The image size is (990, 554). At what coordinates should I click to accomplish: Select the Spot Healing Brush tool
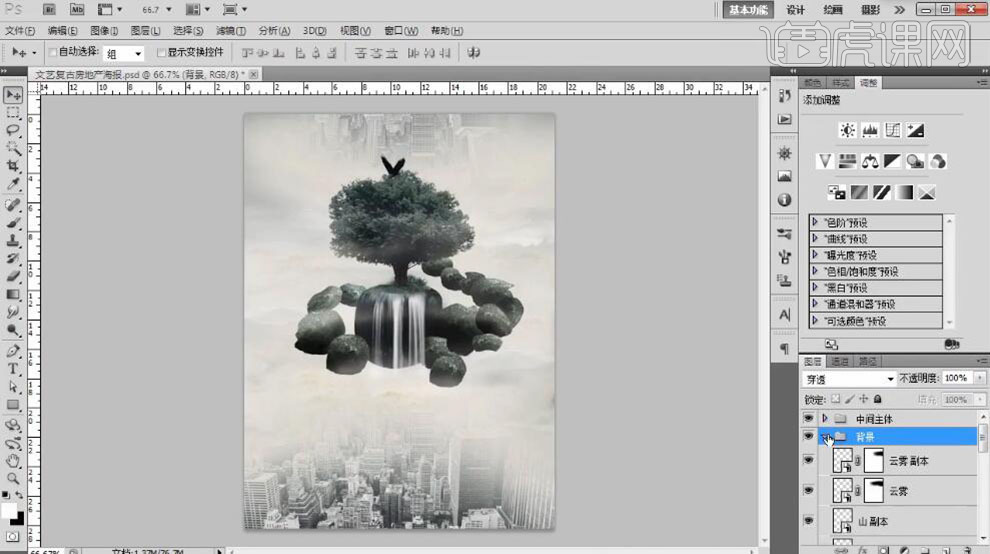13,205
